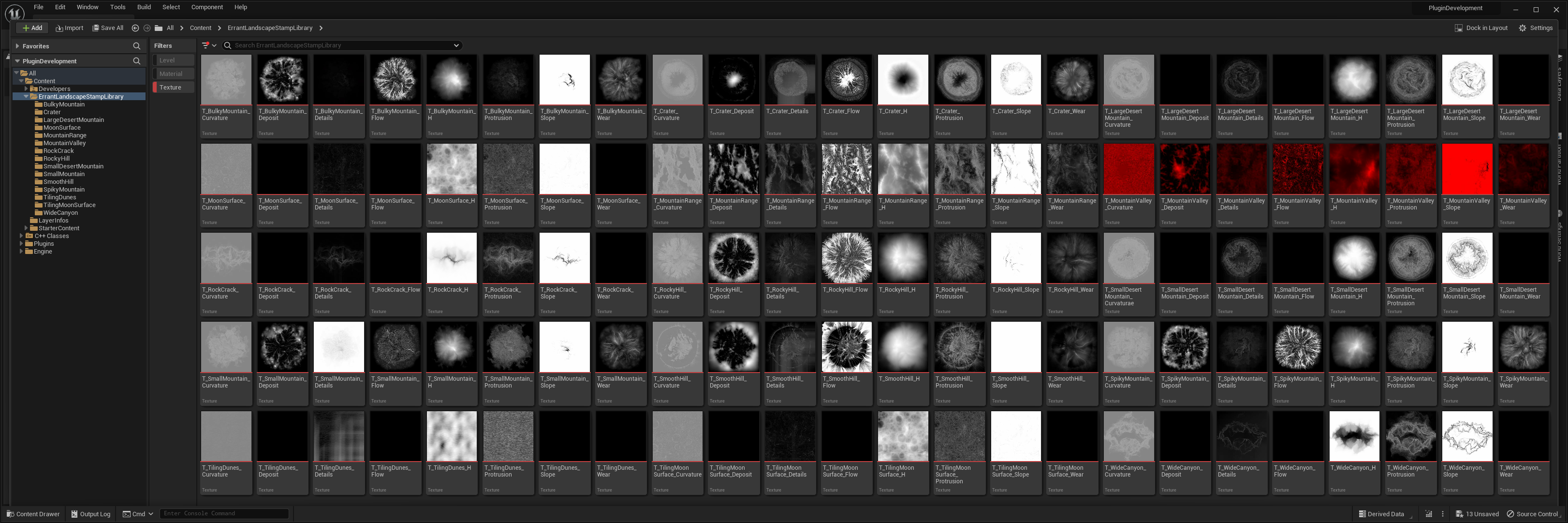The width and height of the screenshot is (1568, 523).
Task: Open the filter options funnel icon
Action: tap(206, 45)
